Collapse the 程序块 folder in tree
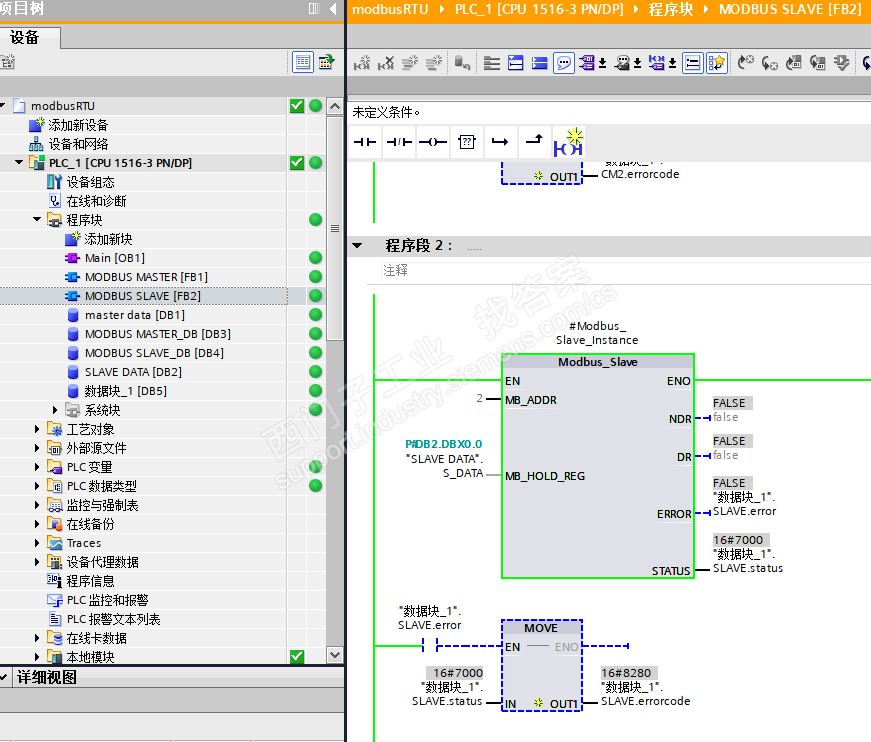871x742 pixels. [x=38, y=220]
